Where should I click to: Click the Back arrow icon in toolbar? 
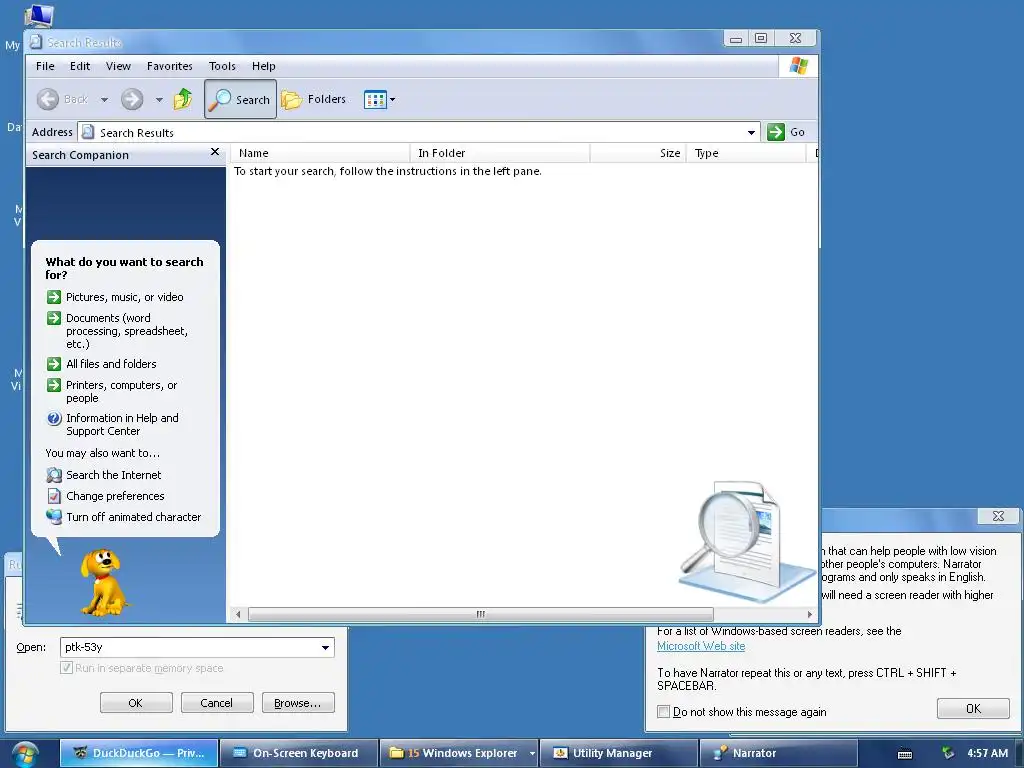(x=48, y=99)
